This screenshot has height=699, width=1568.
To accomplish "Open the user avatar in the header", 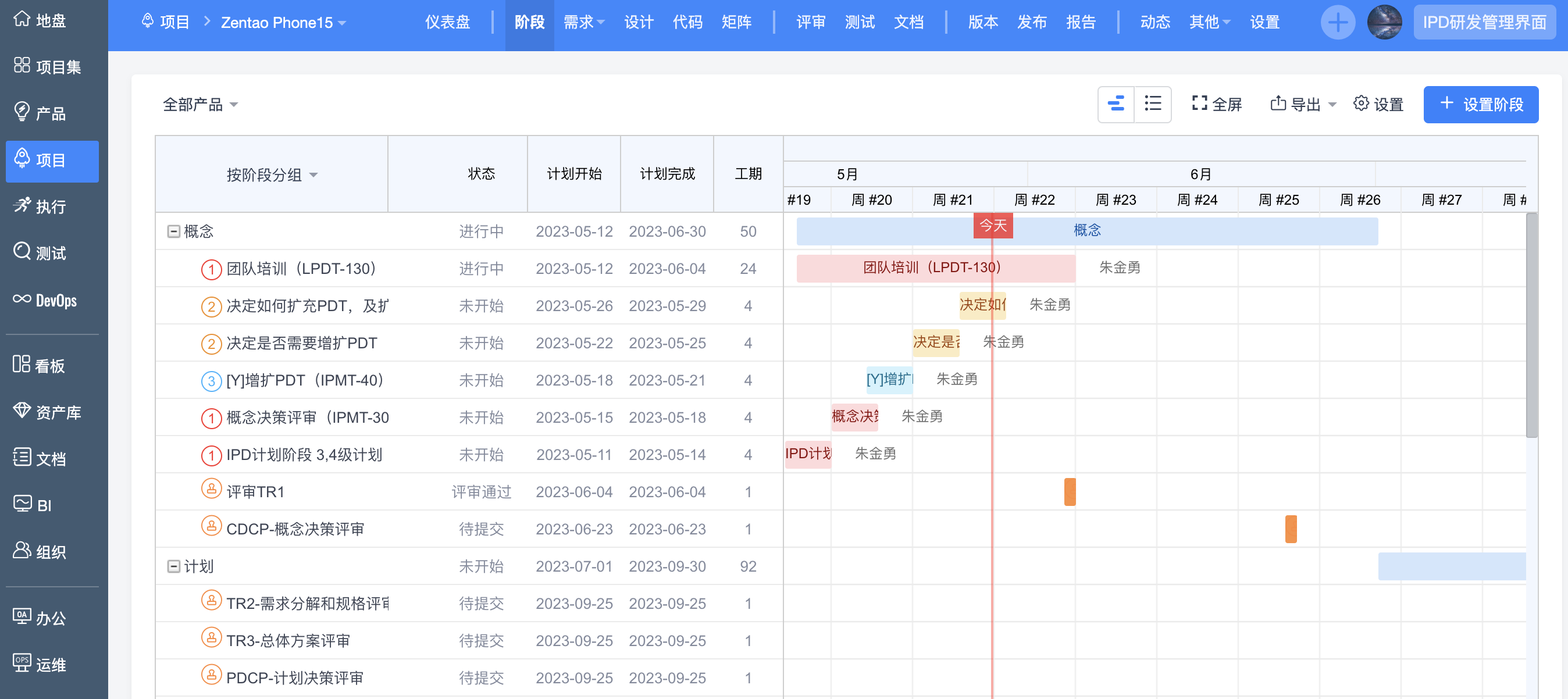I will coord(1384,23).
